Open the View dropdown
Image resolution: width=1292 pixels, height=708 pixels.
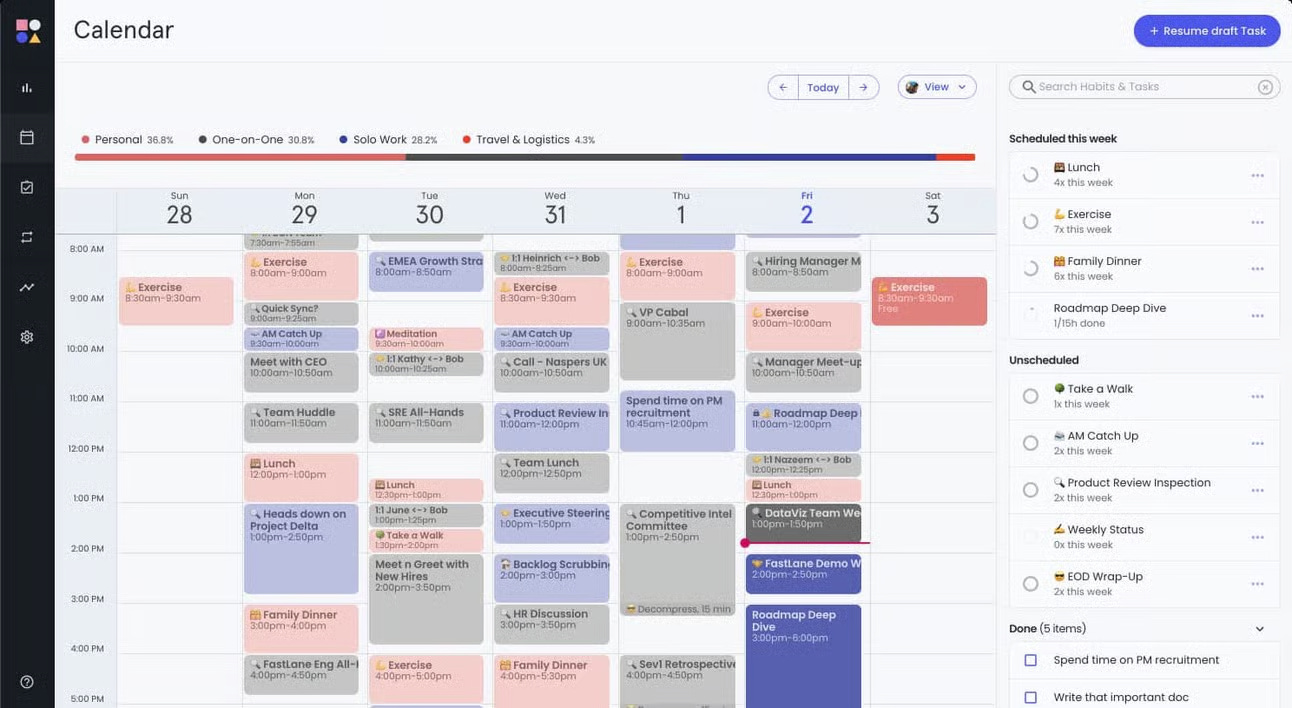point(937,87)
